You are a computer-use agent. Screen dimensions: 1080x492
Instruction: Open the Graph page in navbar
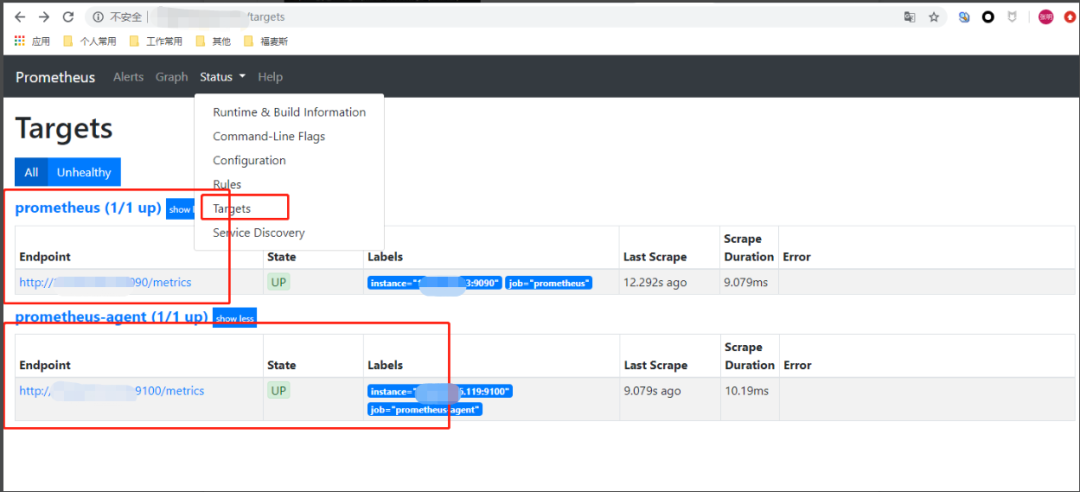pos(172,77)
